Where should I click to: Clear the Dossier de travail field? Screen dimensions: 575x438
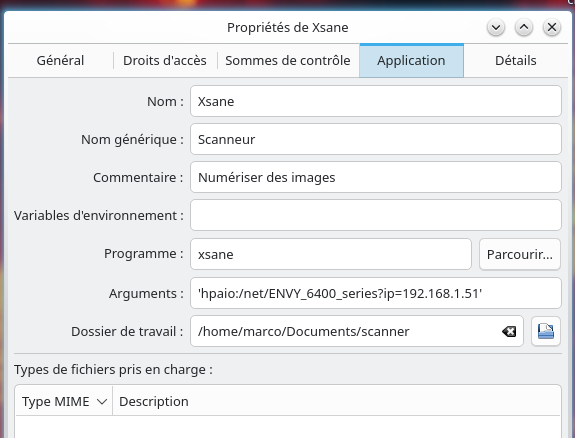pos(509,332)
